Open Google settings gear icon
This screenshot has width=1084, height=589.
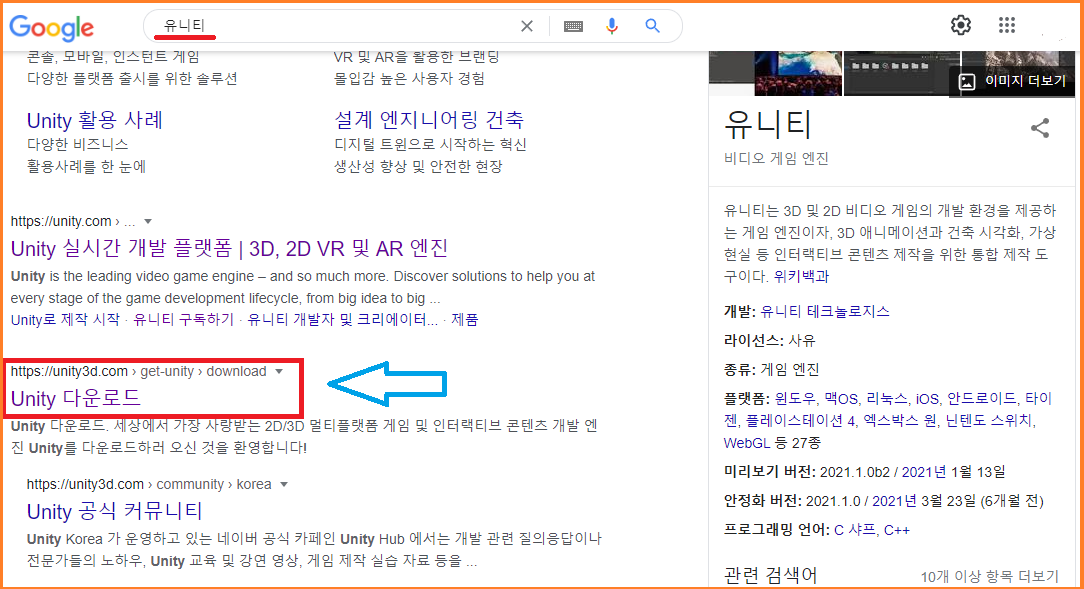961,26
